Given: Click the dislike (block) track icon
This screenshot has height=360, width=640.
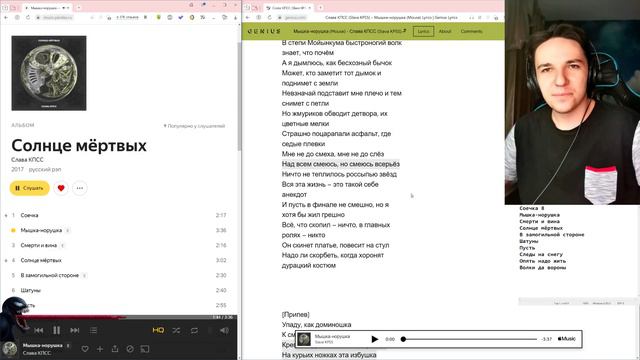Looking at the screenshot, I should (x=130, y=349).
